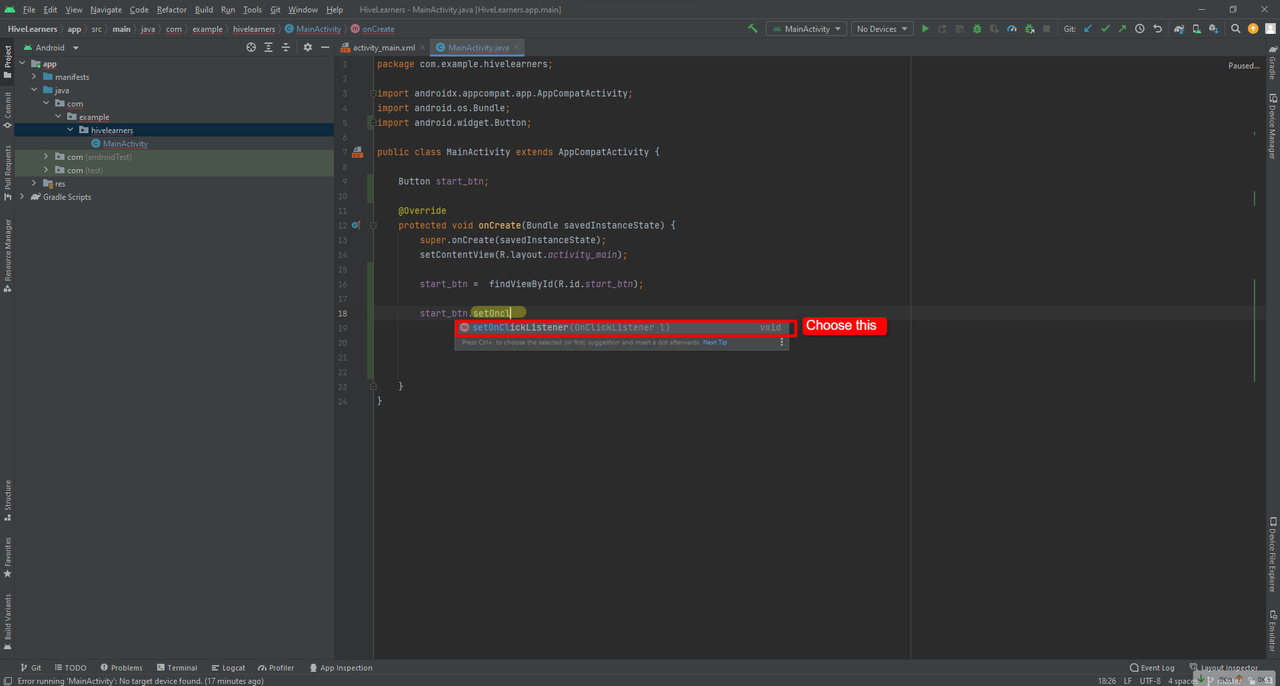Toggle the Favorites tool window
The image size is (1280, 686).
7,558
